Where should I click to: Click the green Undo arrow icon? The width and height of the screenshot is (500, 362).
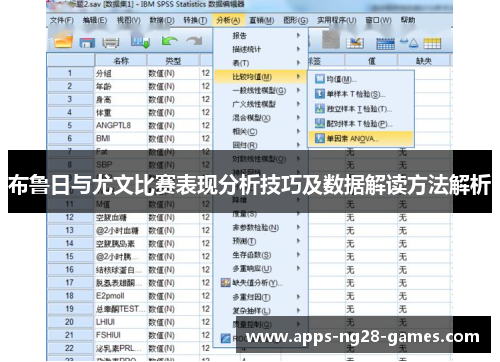(169, 41)
